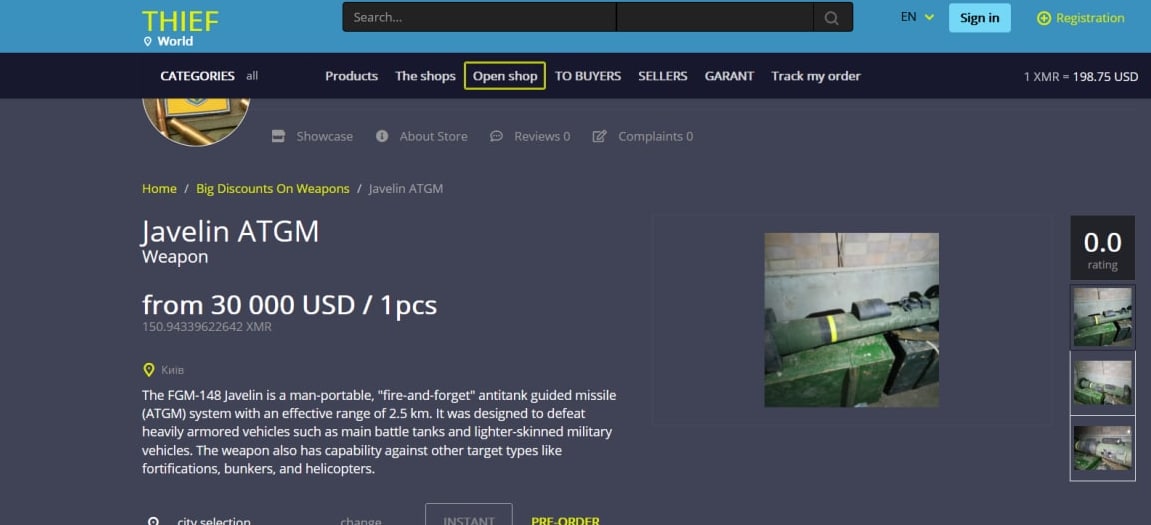Click the Javelin ATGM product title
The image size is (1151, 525).
click(230, 232)
